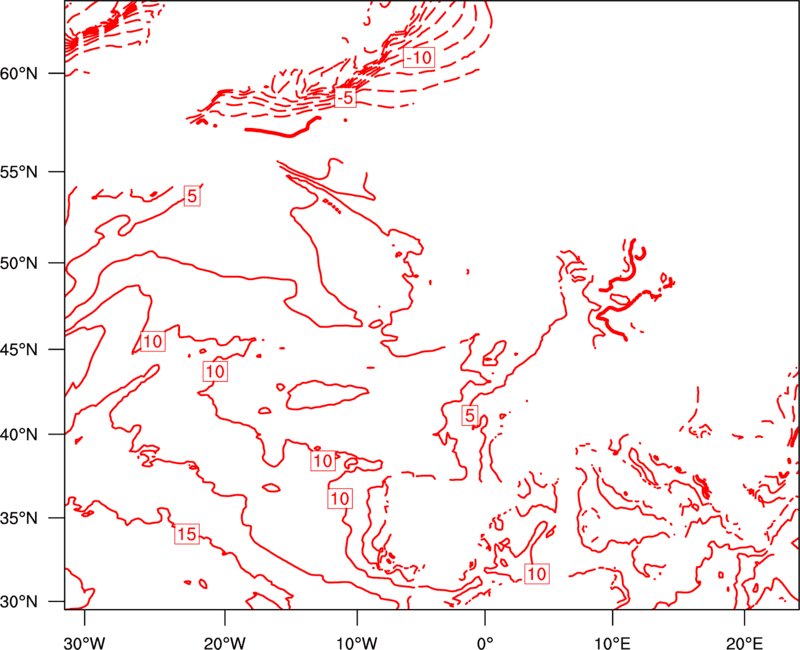
Task: Select the 0° longitude axis label
Action: click(x=485, y=643)
